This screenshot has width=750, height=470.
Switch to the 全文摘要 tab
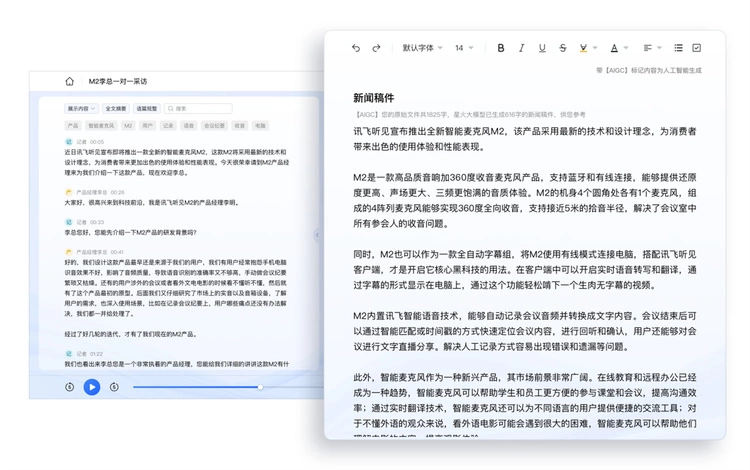coord(114,108)
